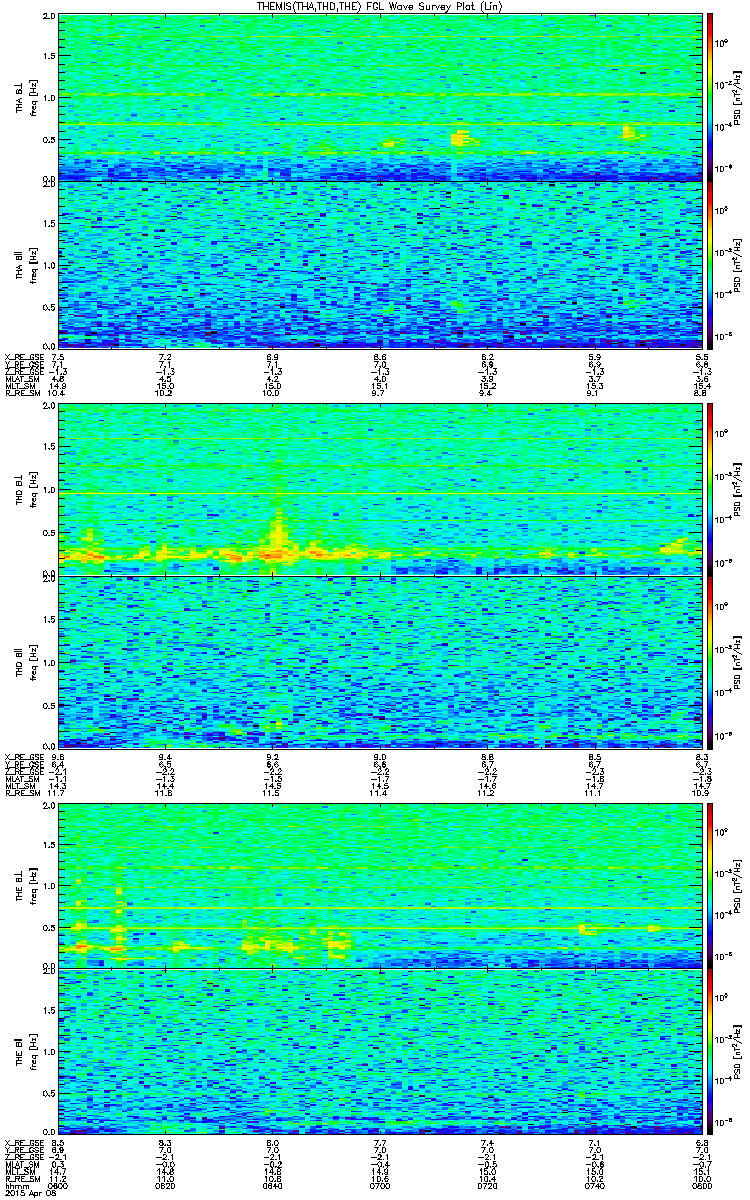750x1200 pixels.
Task: Click the PSD color bar beside THD B-perpendicular
Action: pos(709,491)
